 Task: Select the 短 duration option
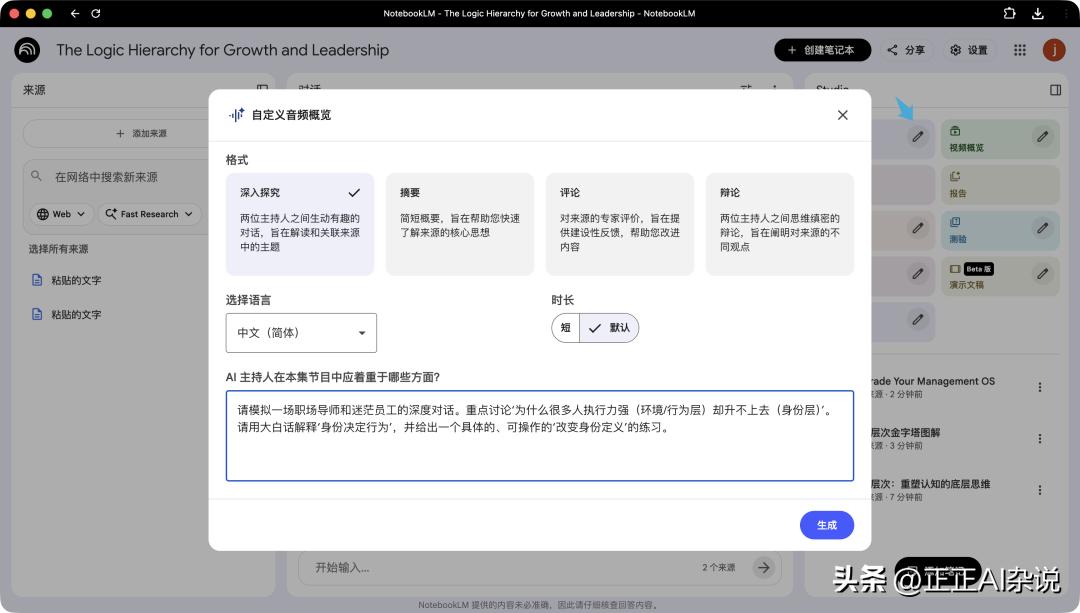[x=566, y=328]
